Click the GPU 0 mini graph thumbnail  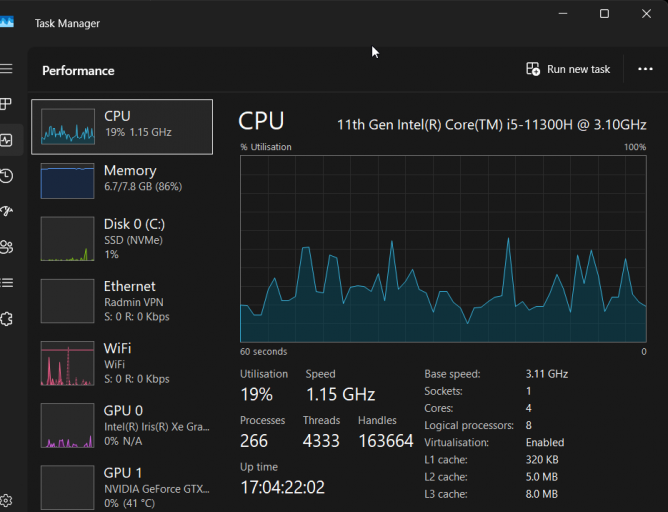[68, 425]
